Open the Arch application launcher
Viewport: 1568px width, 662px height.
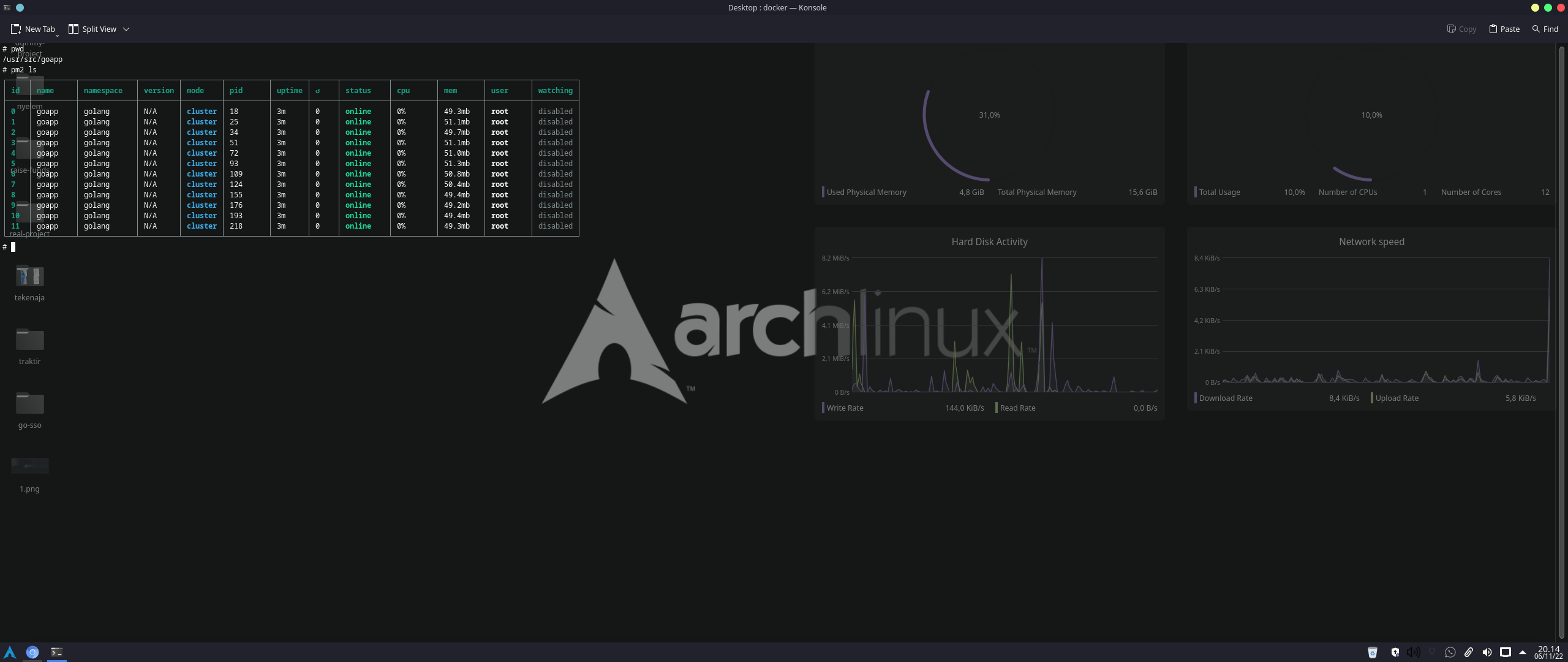(10, 652)
